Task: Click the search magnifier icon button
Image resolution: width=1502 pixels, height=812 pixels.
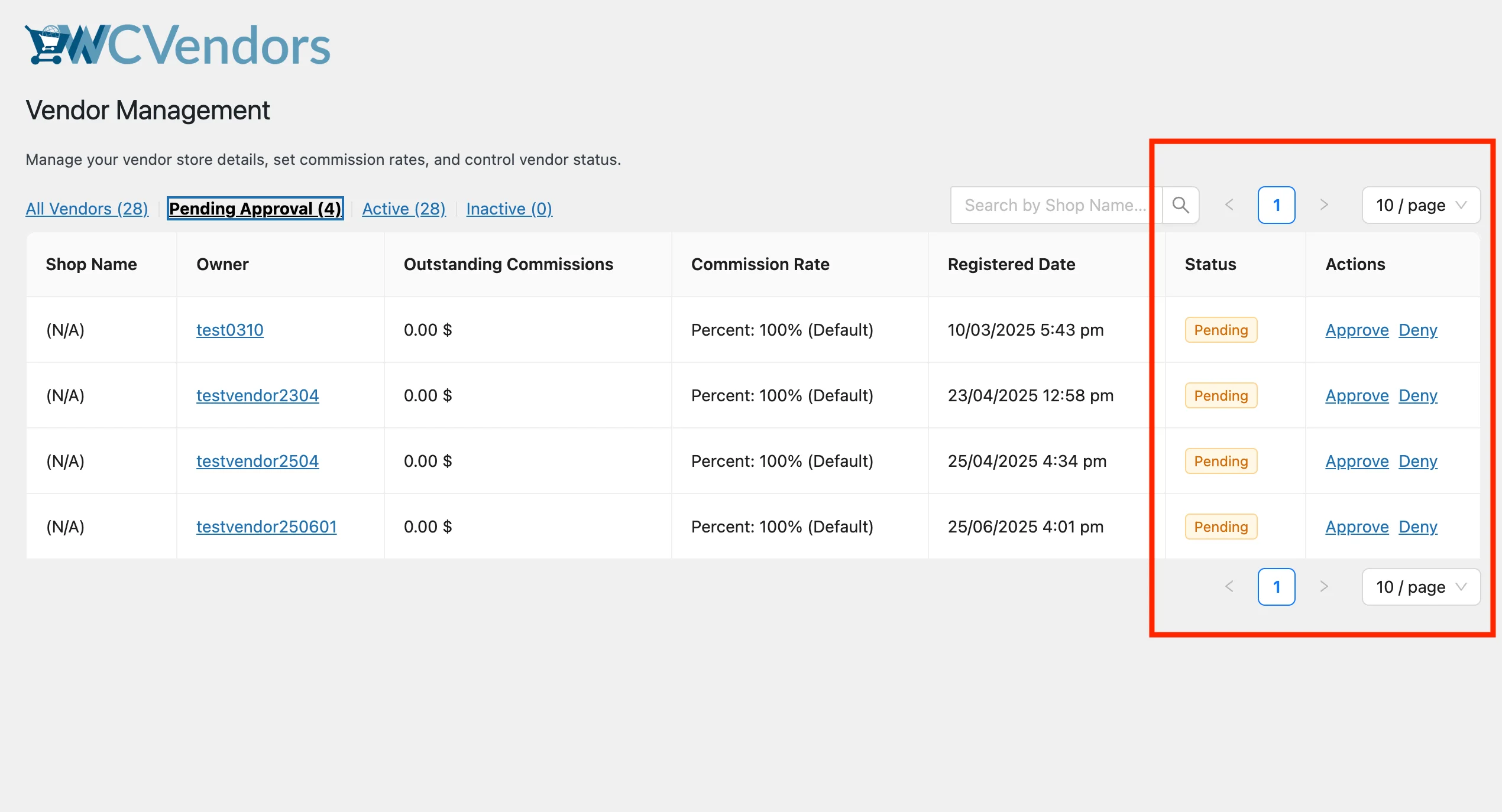Action: pos(1180,205)
